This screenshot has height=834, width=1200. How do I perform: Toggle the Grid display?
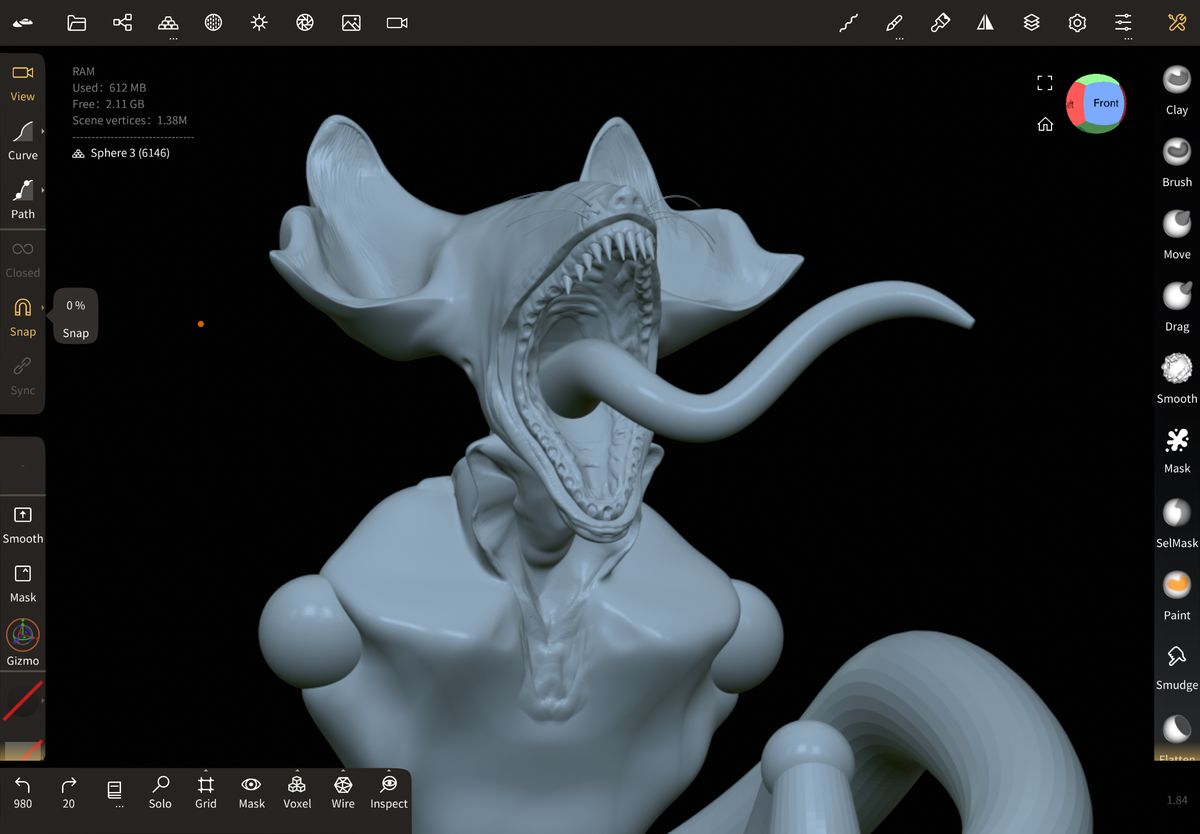click(x=206, y=792)
